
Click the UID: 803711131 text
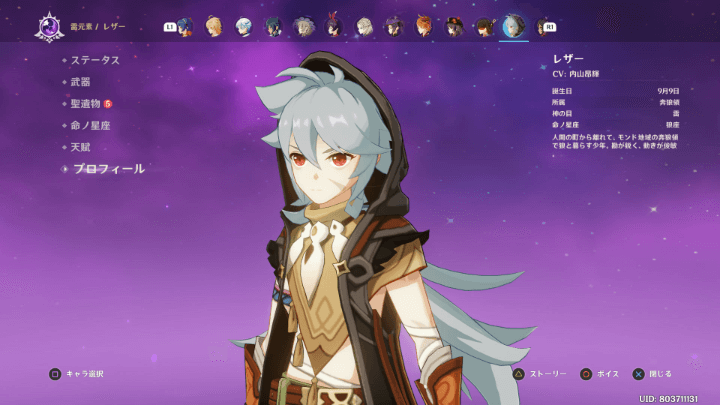click(669, 399)
